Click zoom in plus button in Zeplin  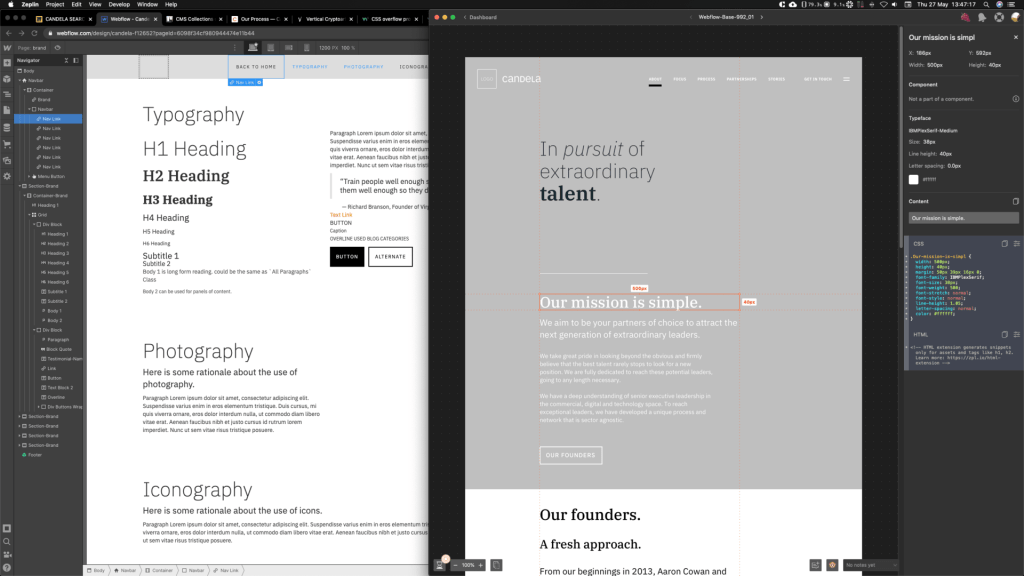(481, 565)
